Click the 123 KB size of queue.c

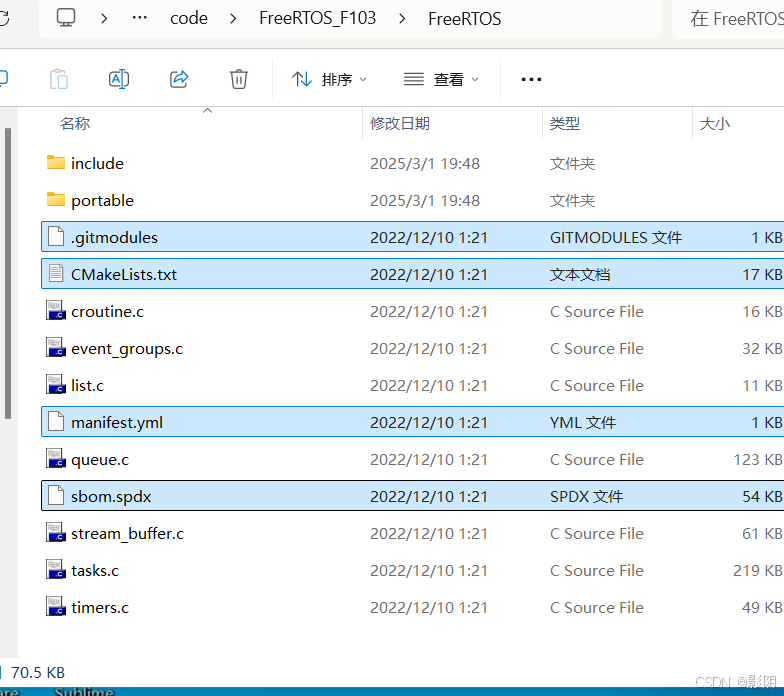click(757, 460)
